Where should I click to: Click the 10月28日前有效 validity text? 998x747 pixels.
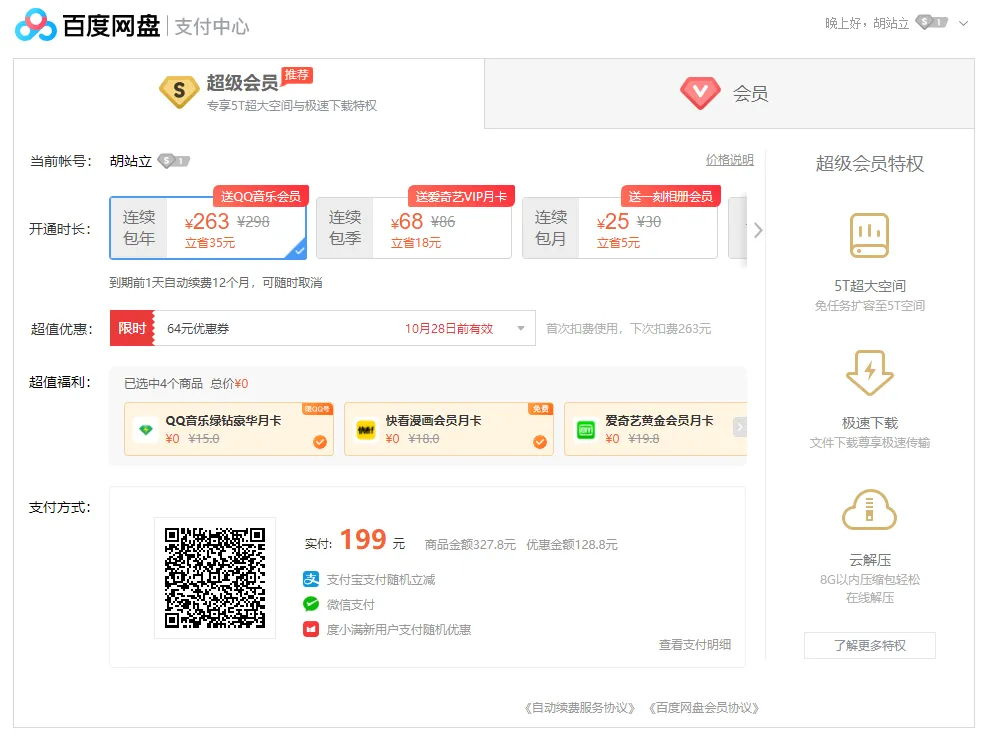[x=449, y=328]
